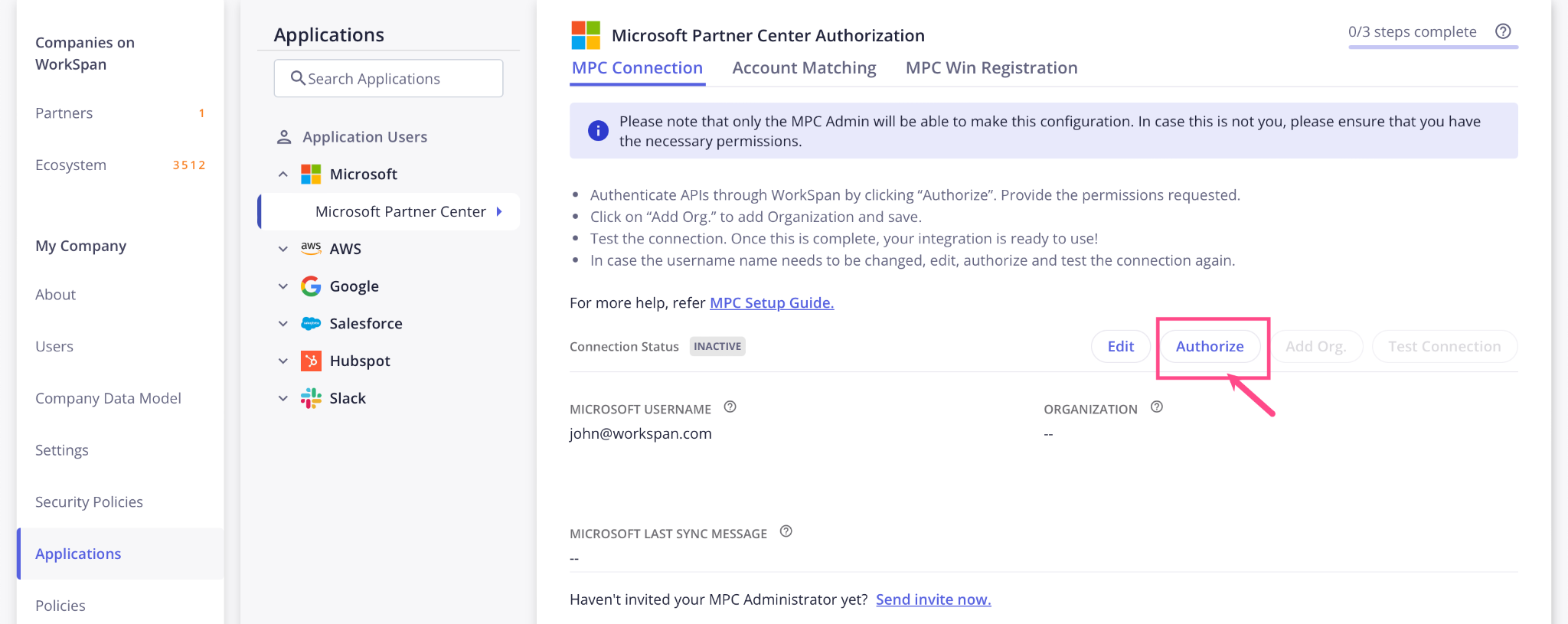
Task: Switch to the Account Matching tab
Action: click(x=804, y=68)
